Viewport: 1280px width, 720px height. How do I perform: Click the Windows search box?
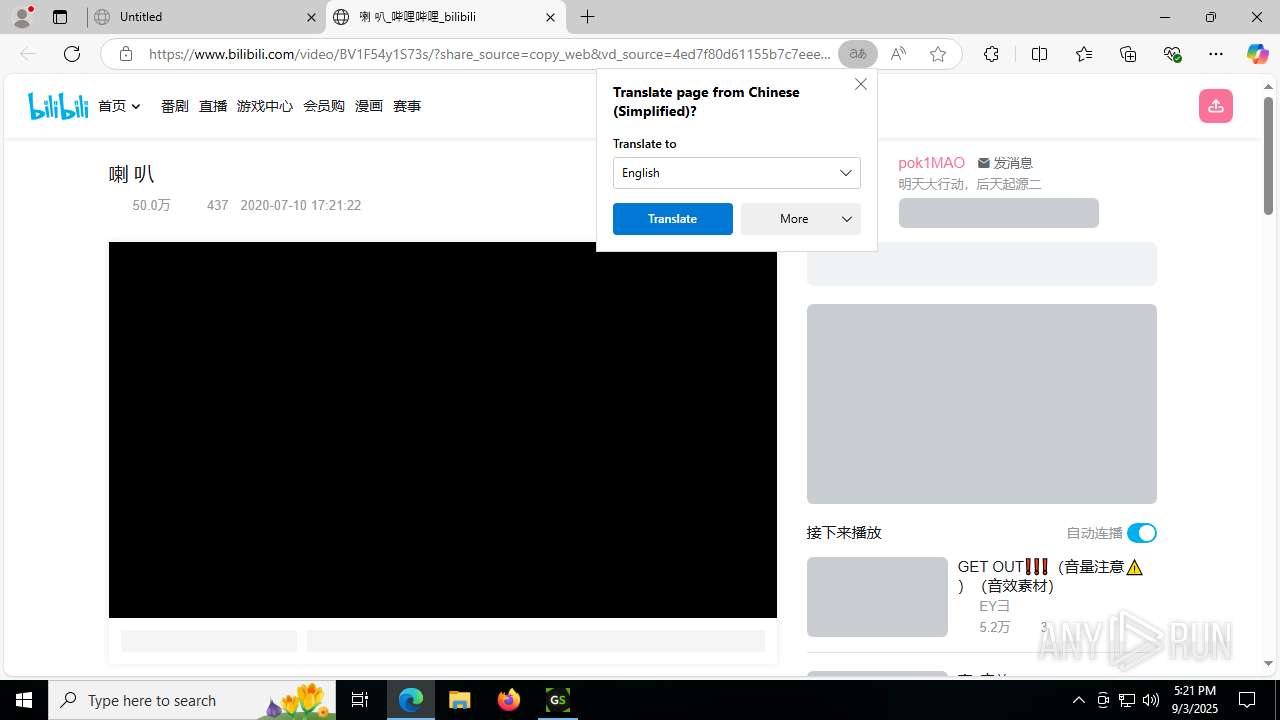tap(192, 700)
